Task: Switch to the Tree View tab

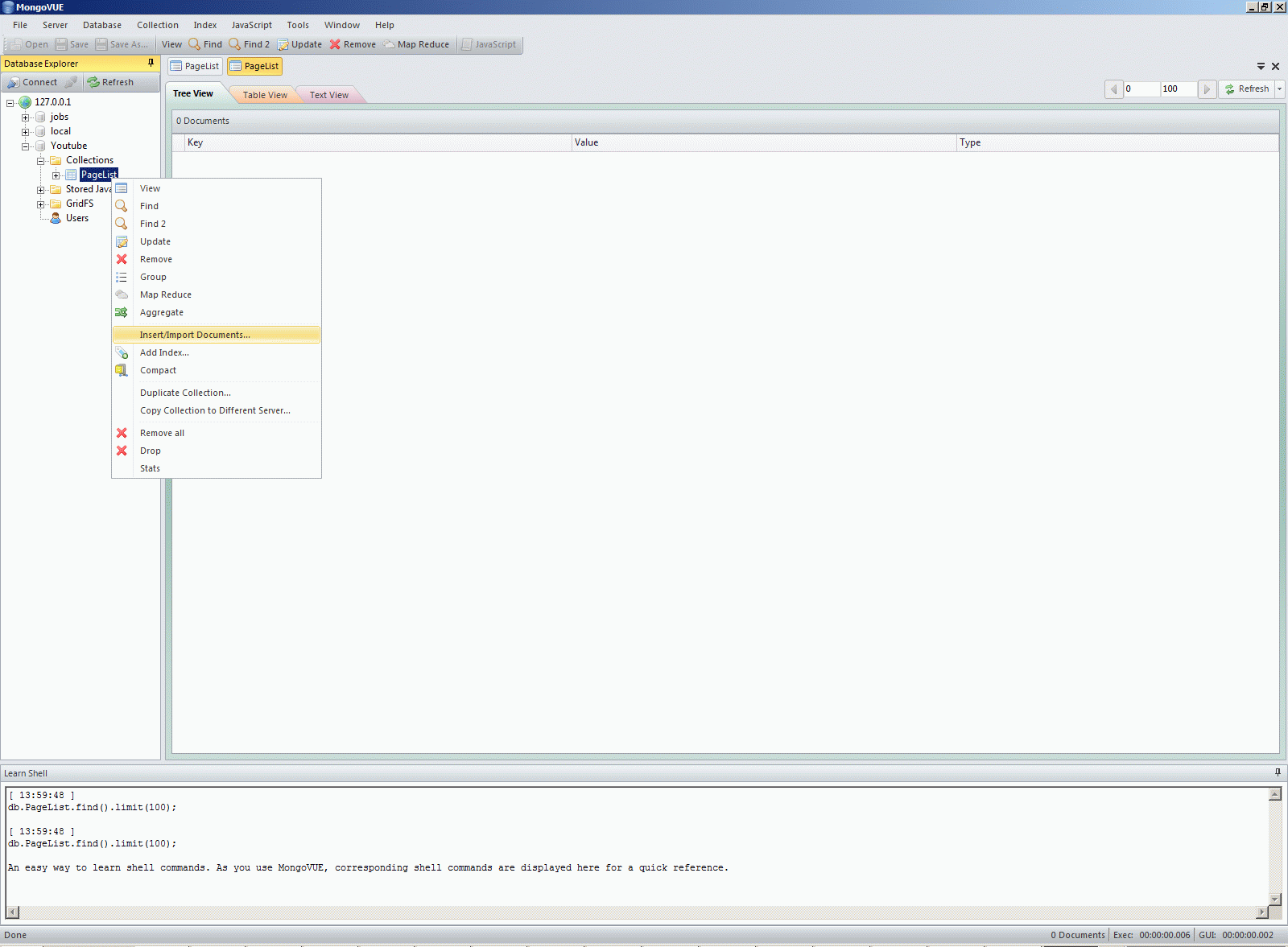Action: point(193,93)
